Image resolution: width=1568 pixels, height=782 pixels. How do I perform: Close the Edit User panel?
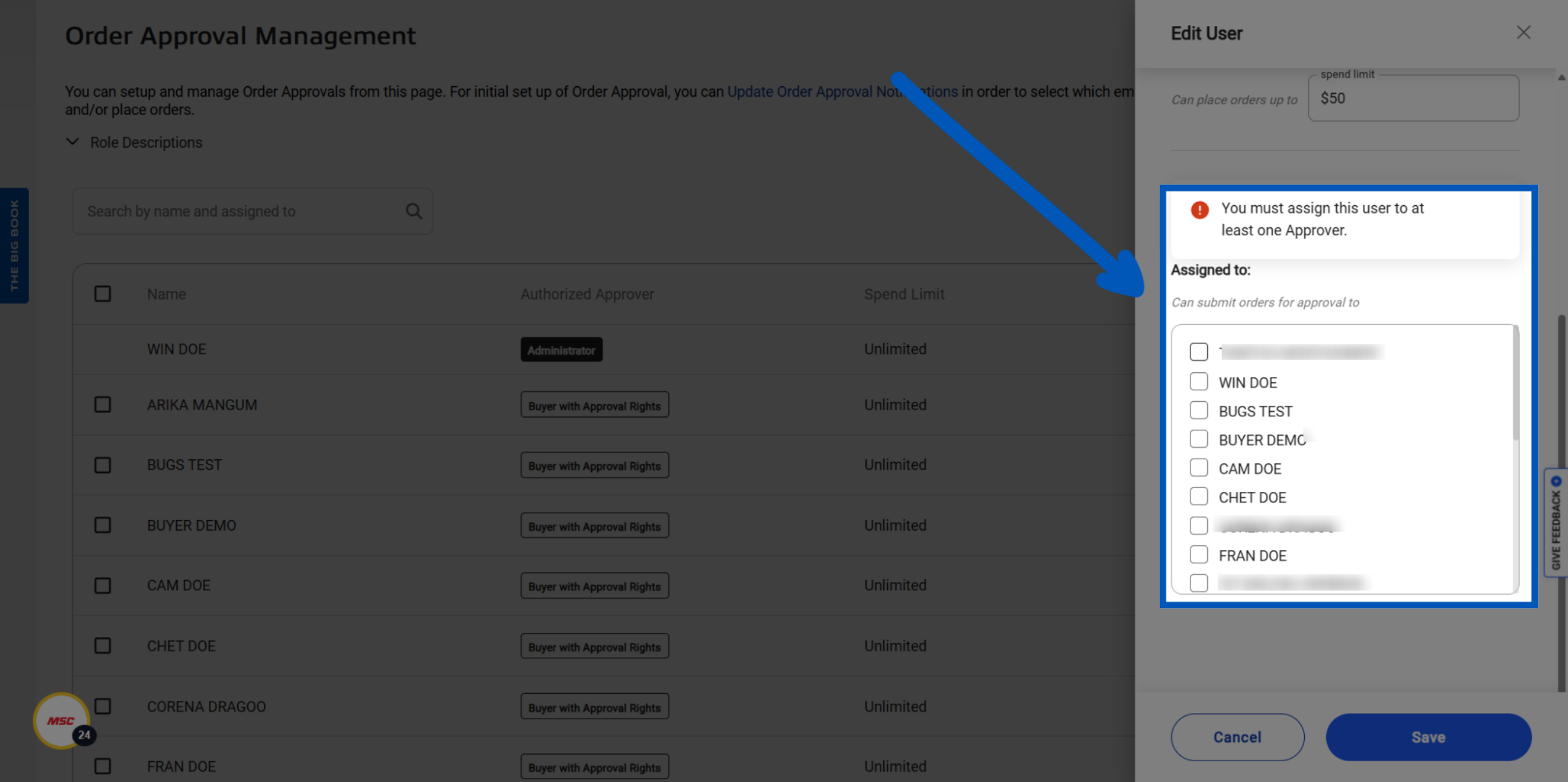coord(1523,33)
